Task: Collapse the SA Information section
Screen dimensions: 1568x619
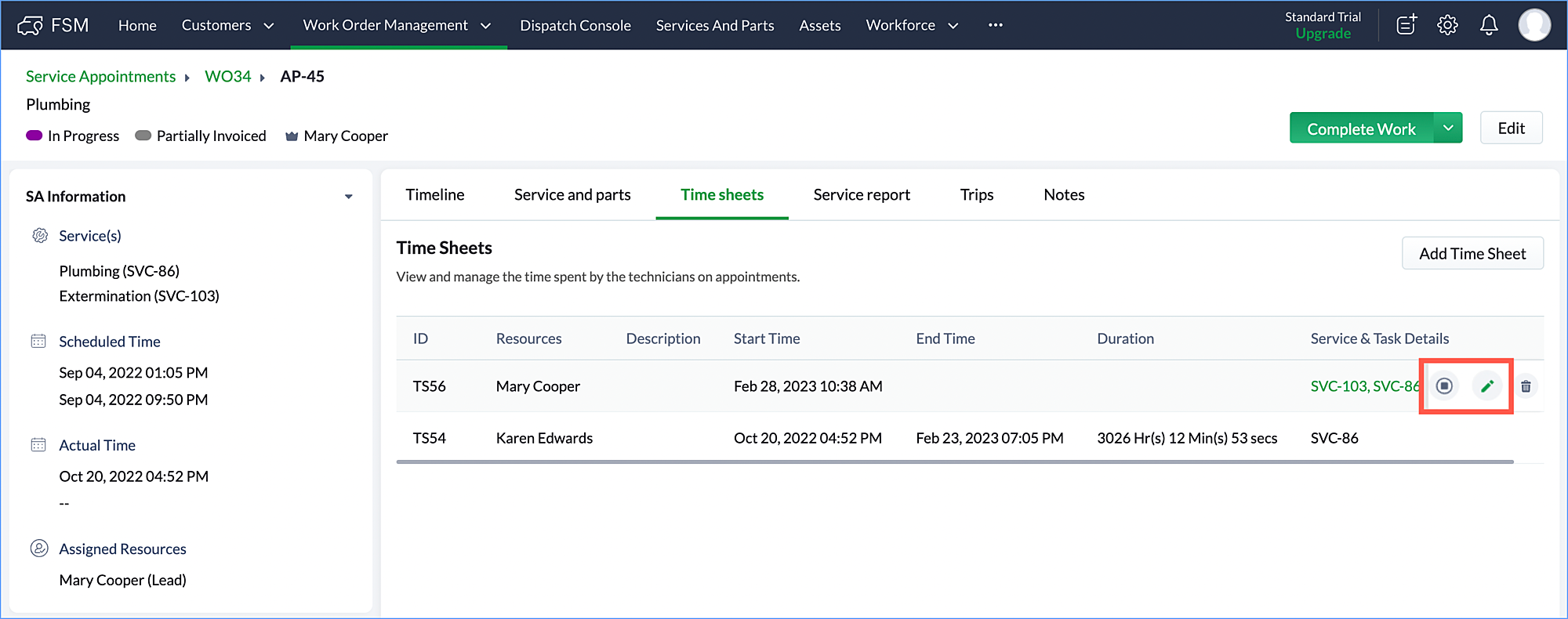Action: pos(349,197)
